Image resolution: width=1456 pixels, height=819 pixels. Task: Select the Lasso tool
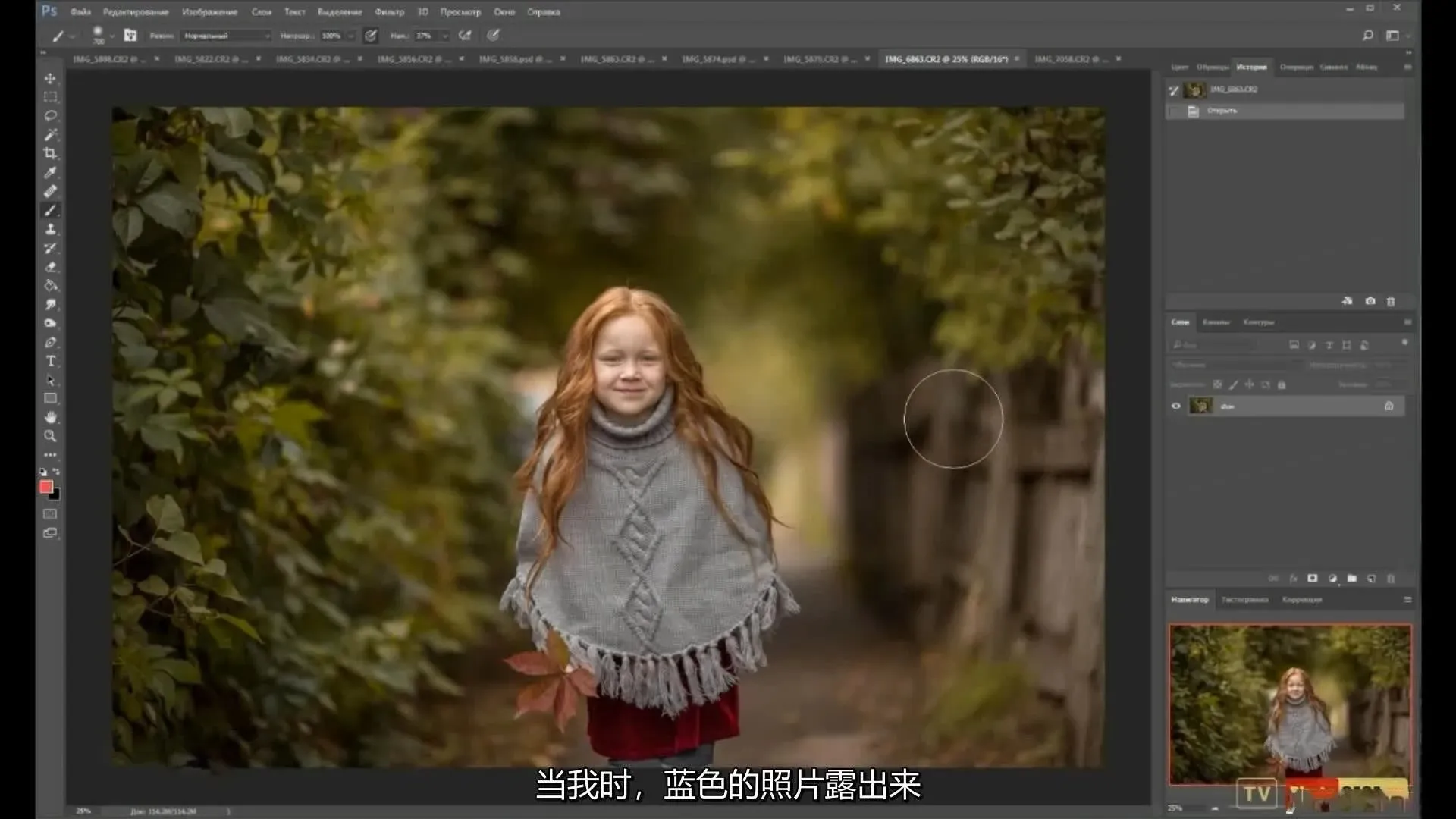pyautogui.click(x=50, y=115)
